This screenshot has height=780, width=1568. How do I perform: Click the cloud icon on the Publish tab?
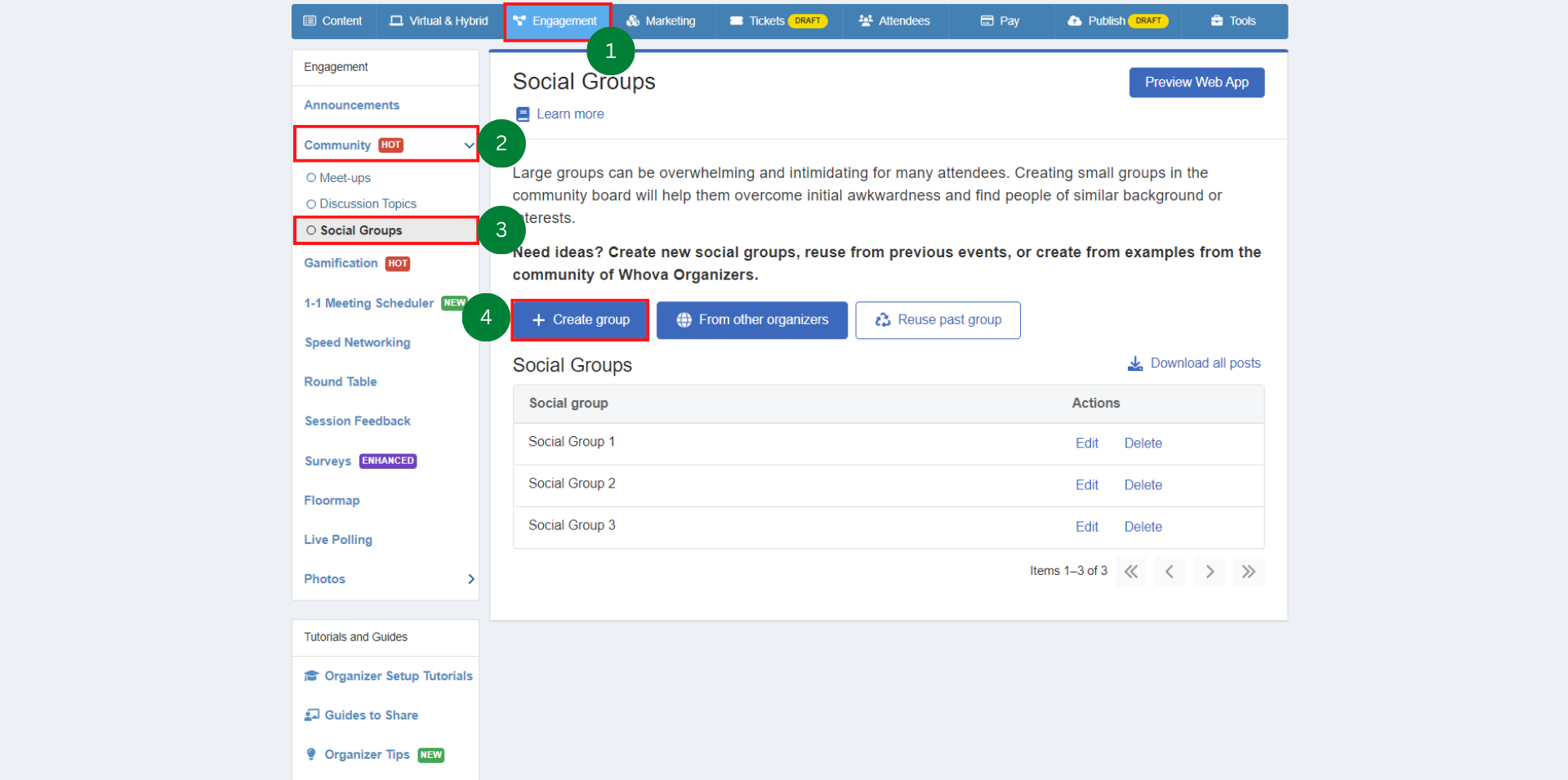[x=1075, y=21]
